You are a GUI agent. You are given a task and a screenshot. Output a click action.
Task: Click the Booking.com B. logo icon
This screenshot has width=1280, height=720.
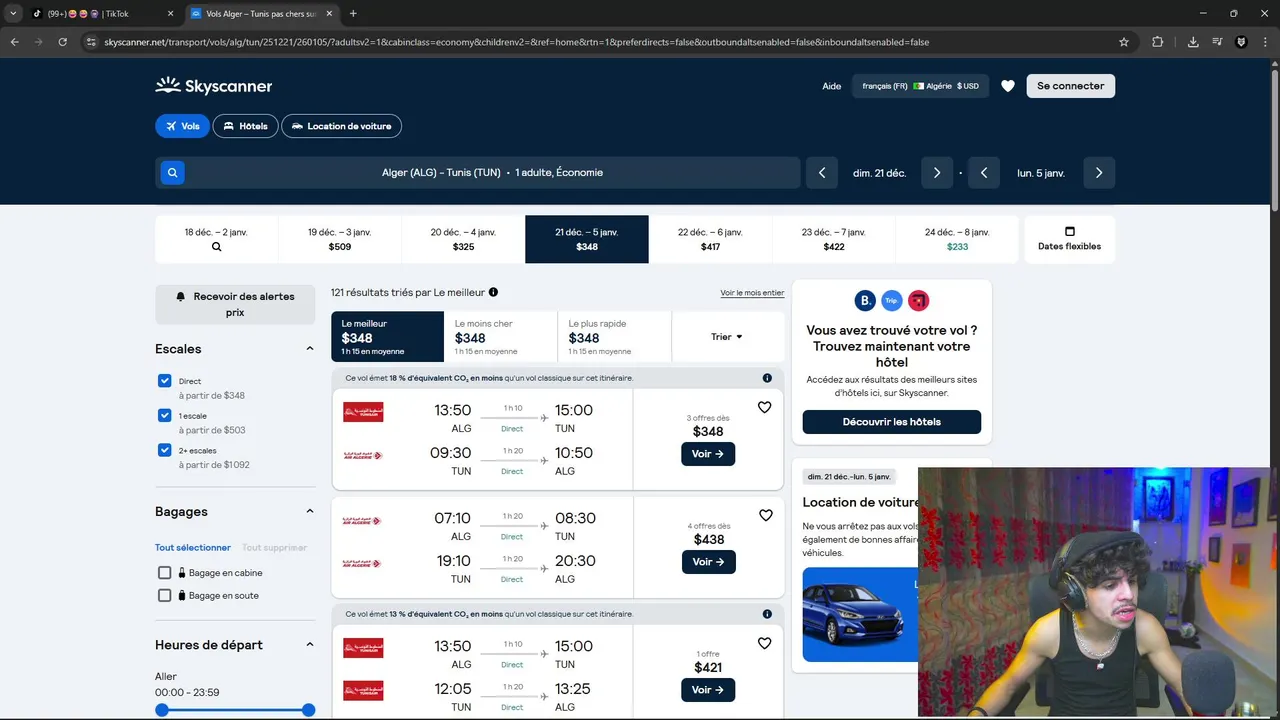point(865,300)
